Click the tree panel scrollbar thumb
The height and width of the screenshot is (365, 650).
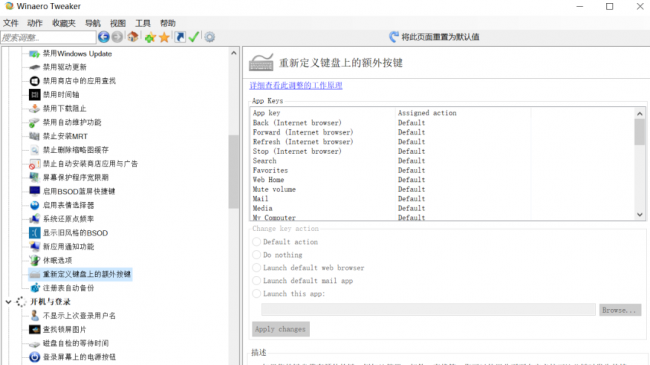click(234, 171)
